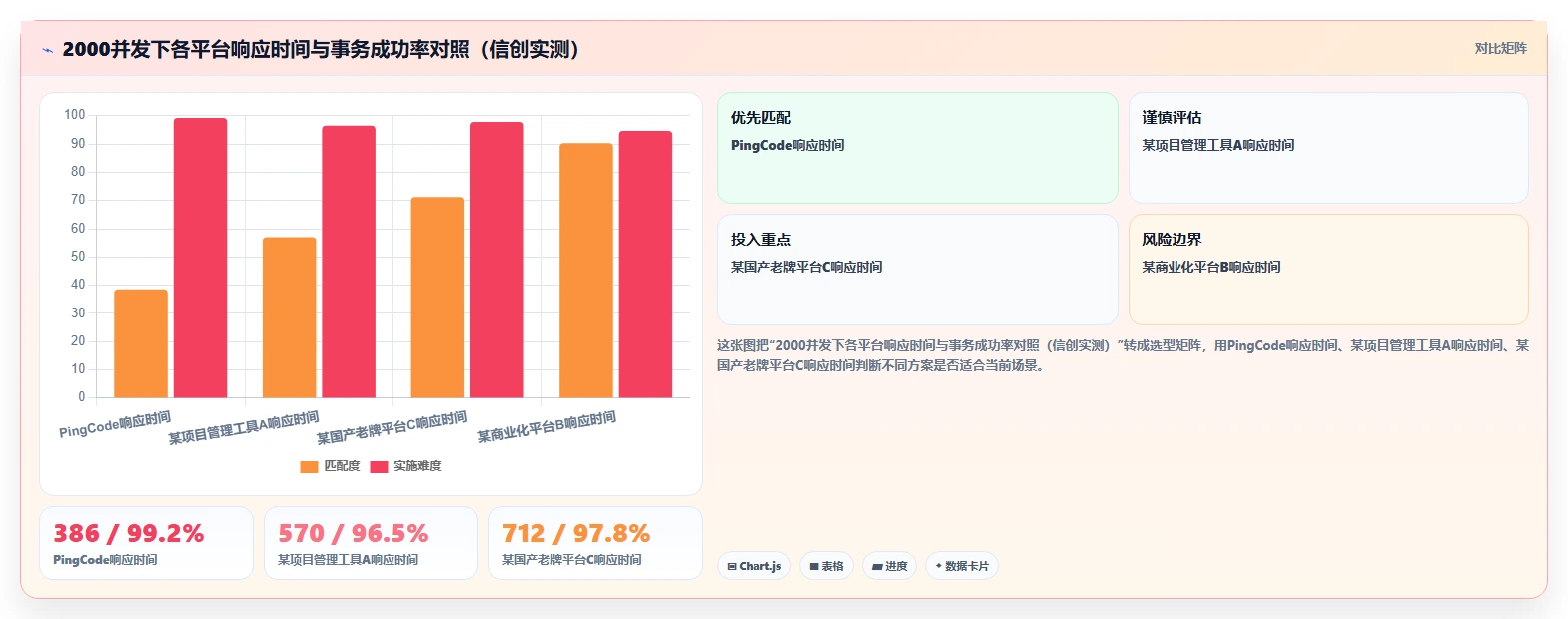Click the orange bar for PingCode响应时间
This screenshot has height=619, width=1568.
coord(141,343)
